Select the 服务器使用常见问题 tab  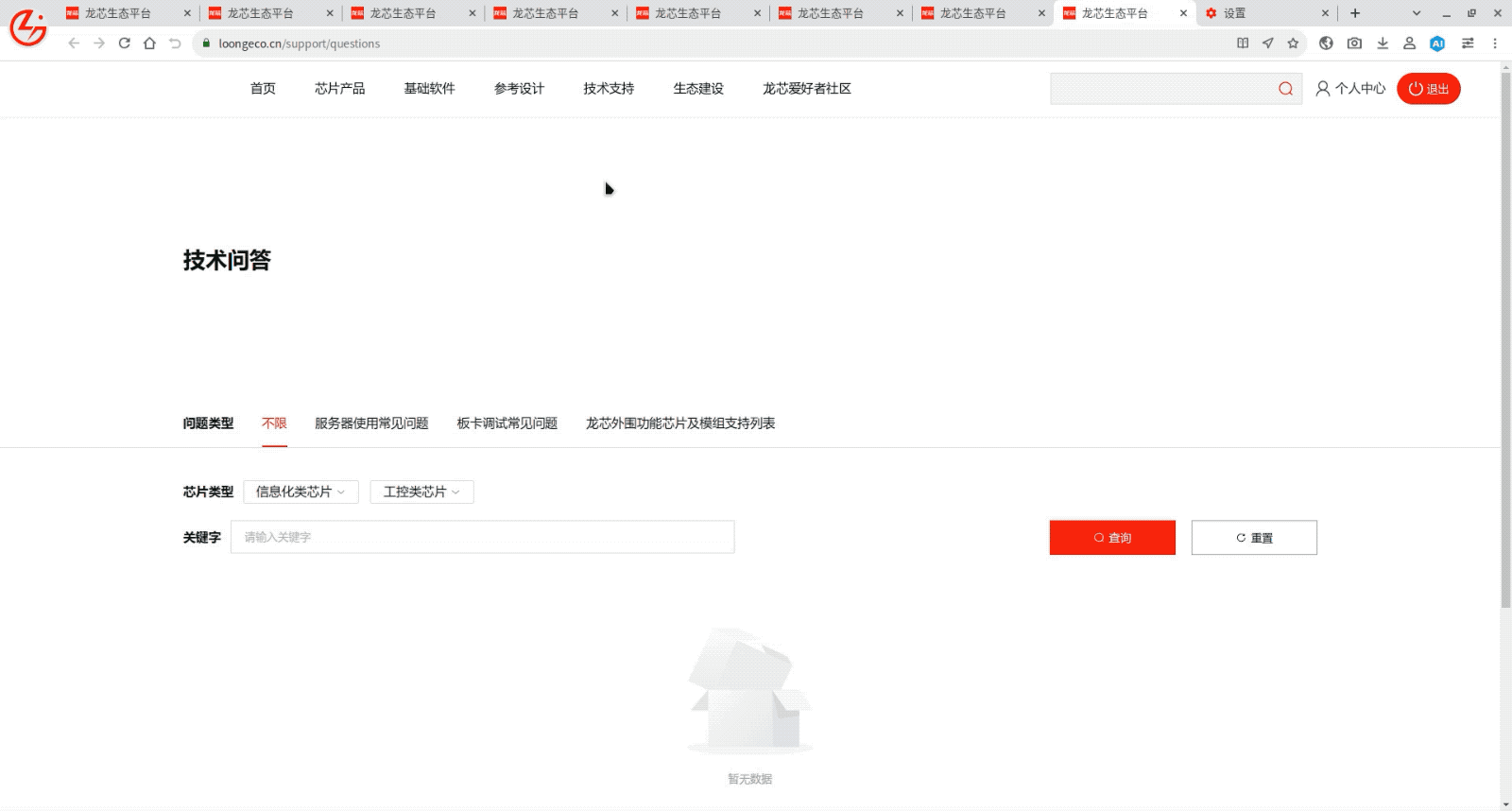point(371,423)
